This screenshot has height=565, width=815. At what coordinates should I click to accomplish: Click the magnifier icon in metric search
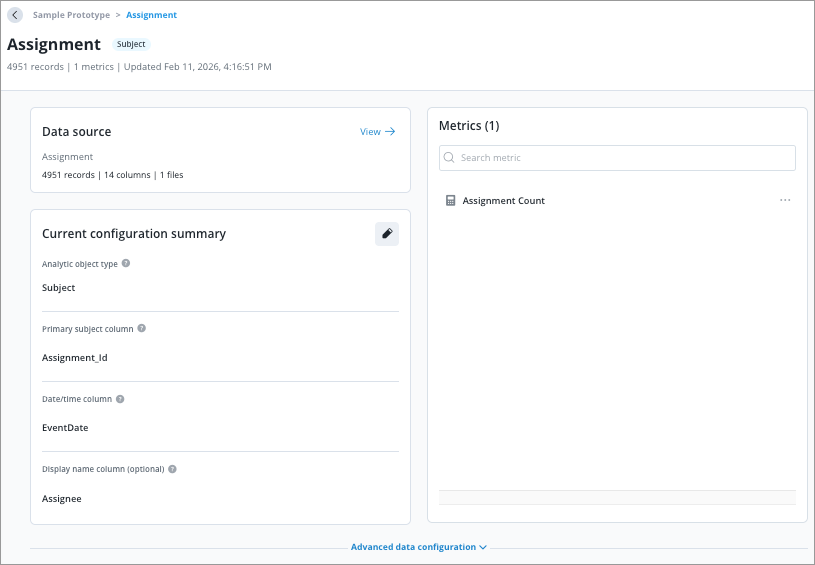click(450, 158)
